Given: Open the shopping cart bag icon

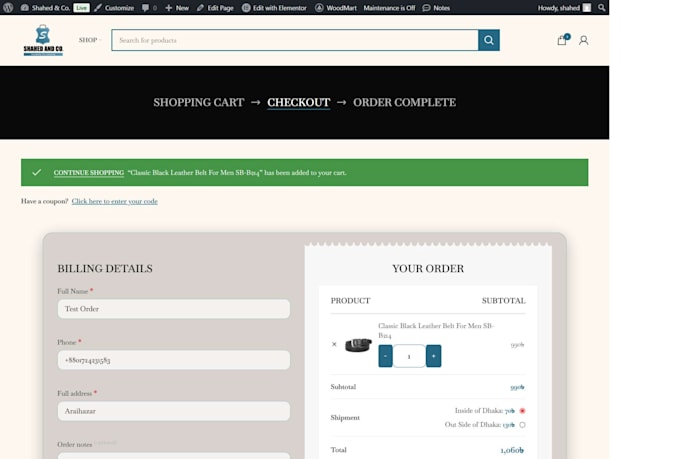Looking at the screenshot, I should (x=563, y=39).
